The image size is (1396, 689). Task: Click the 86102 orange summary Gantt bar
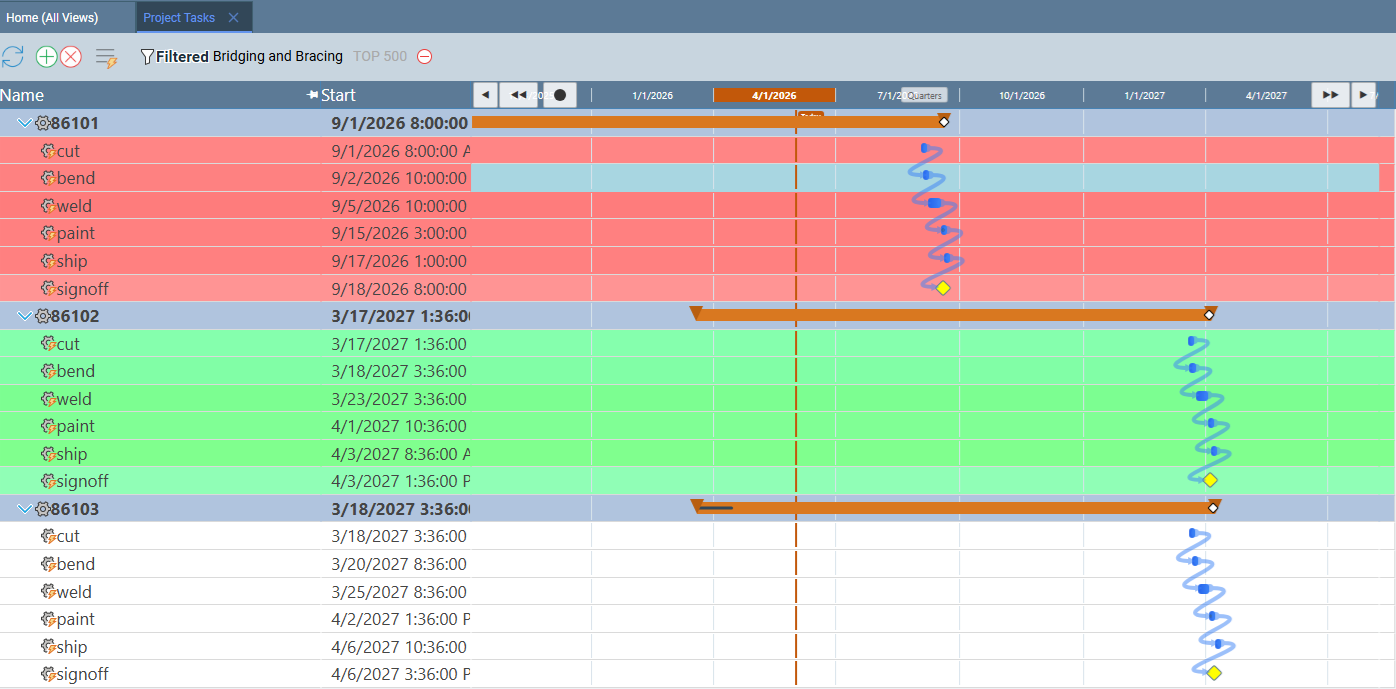click(953, 315)
